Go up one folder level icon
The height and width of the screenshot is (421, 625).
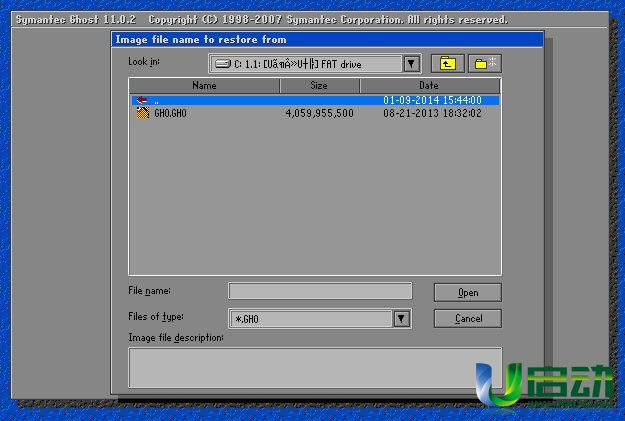pos(448,64)
